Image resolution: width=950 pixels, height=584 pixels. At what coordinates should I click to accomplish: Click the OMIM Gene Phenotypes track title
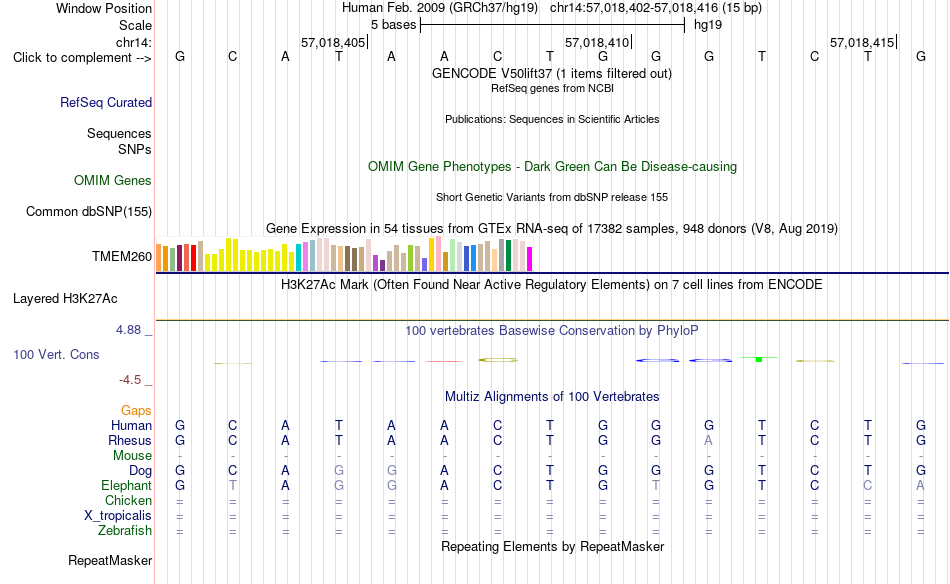[553, 167]
